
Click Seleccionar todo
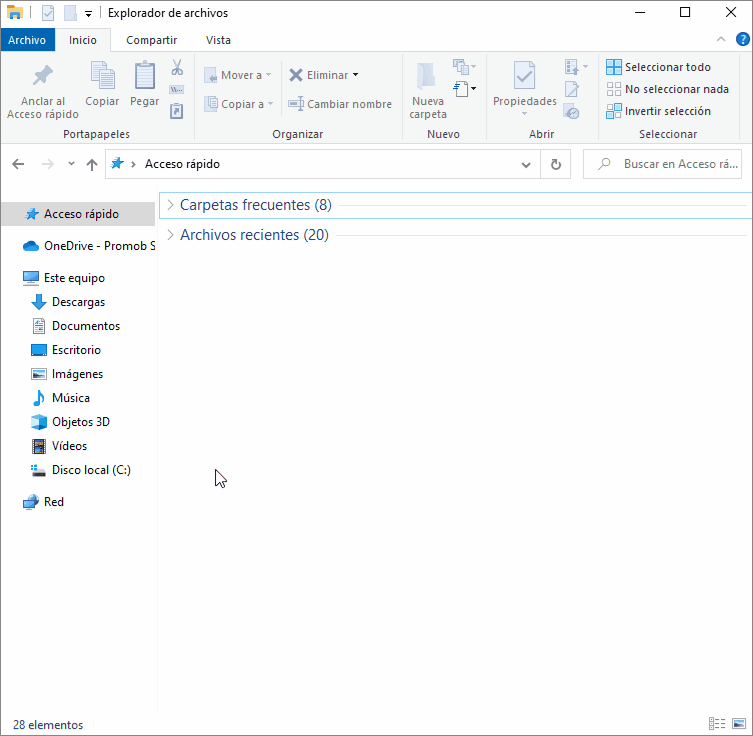pyautogui.click(x=667, y=67)
